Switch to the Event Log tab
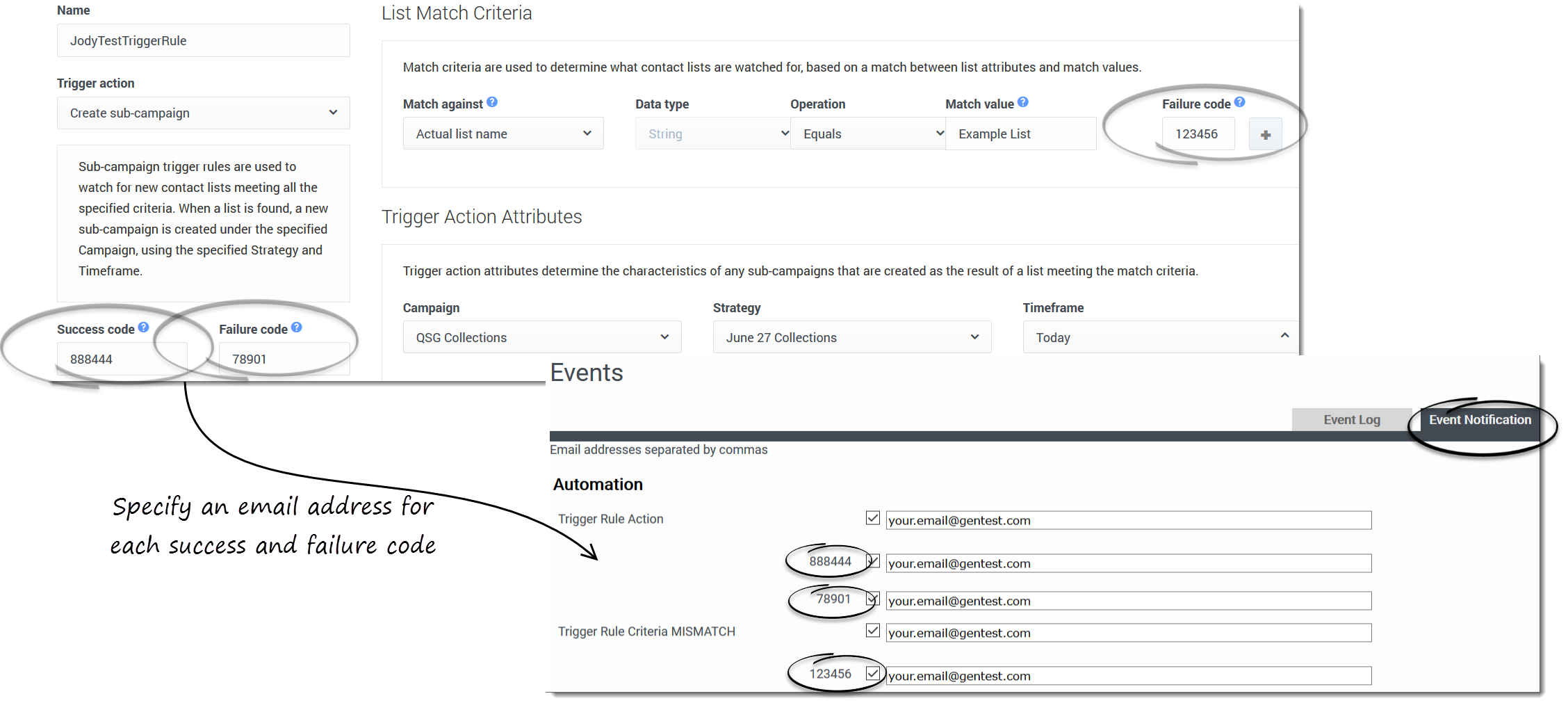The width and height of the screenshot is (1568, 703). (x=1351, y=420)
